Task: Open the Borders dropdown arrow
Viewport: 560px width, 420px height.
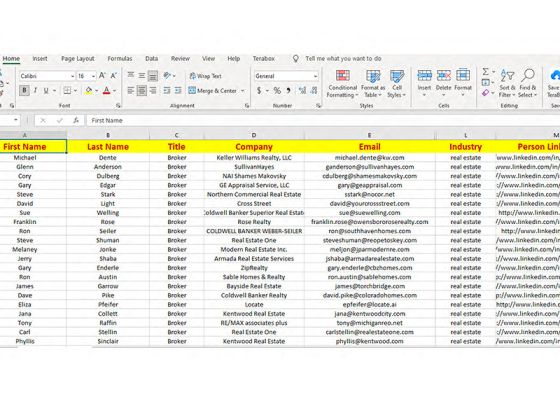Action: 75,91
